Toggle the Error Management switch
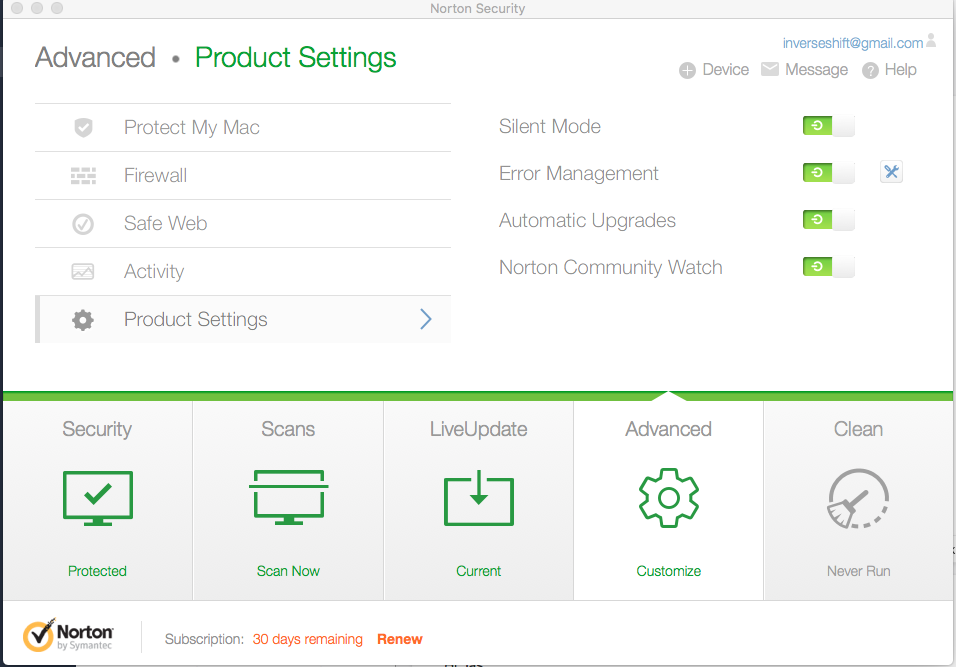Image resolution: width=956 pixels, height=667 pixels. pos(828,173)
